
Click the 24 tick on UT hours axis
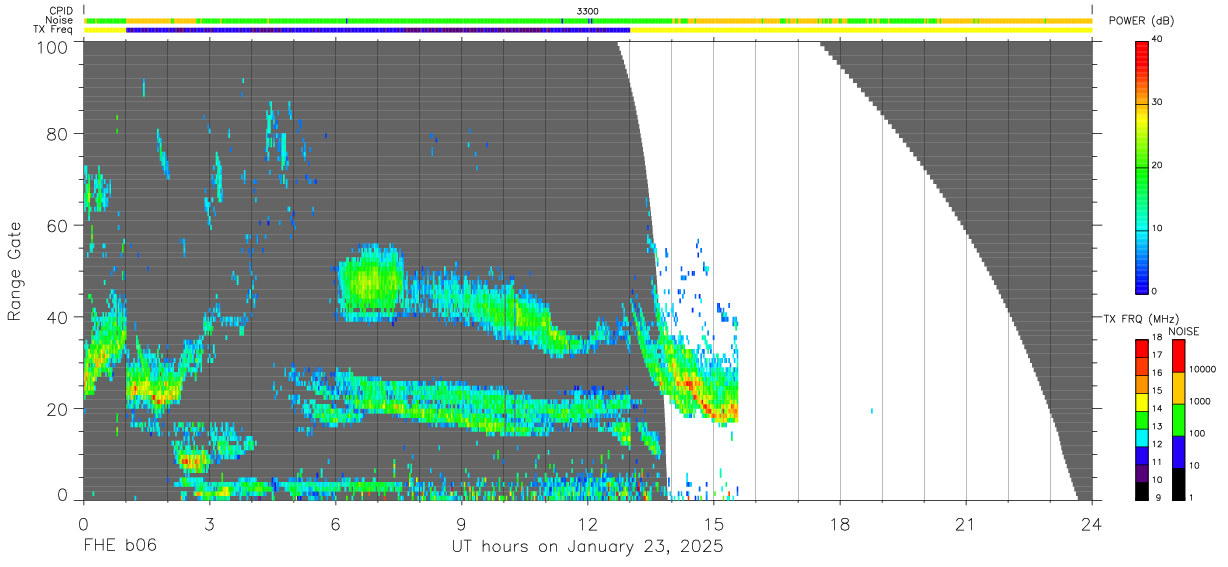pos(1092,523)
